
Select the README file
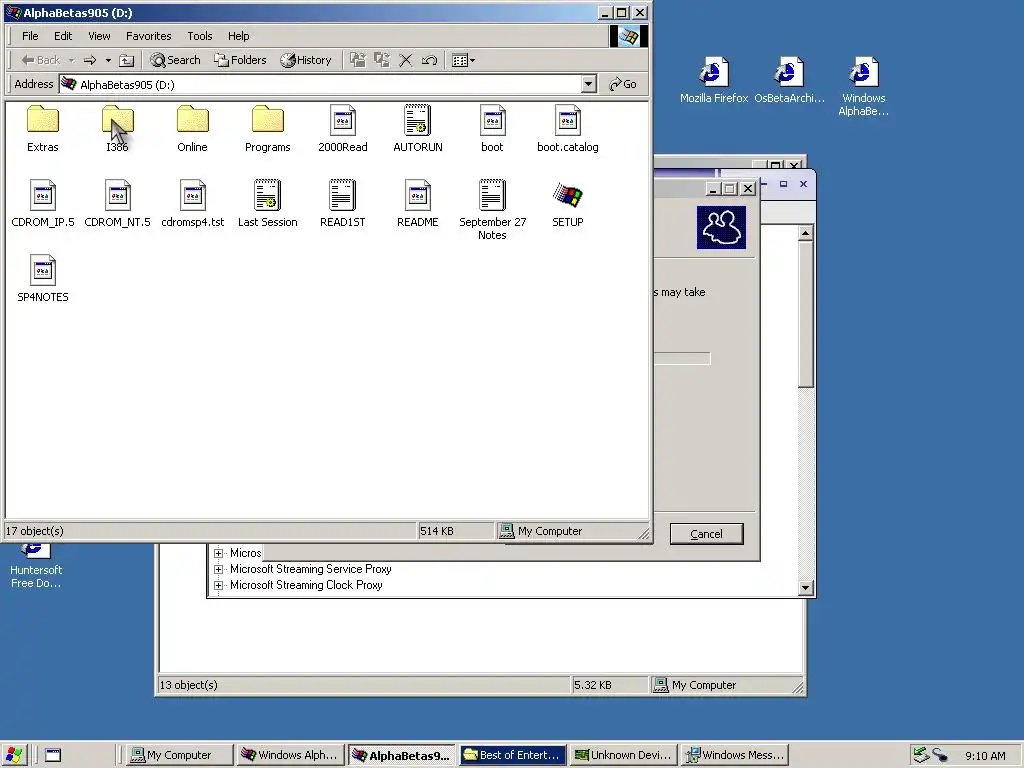418,203
